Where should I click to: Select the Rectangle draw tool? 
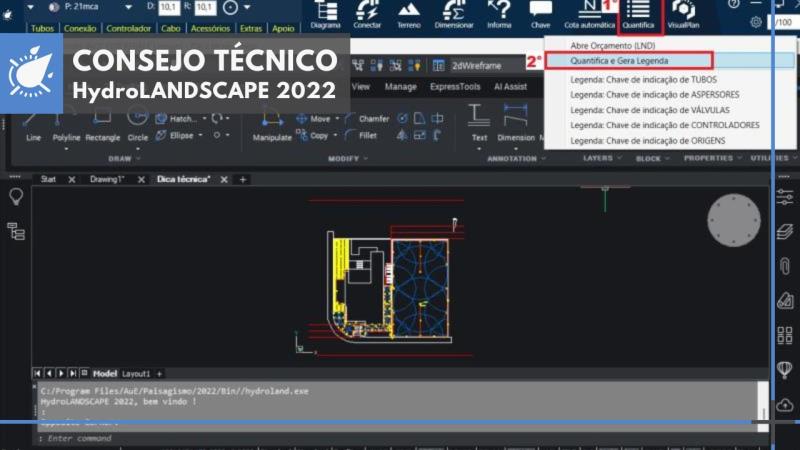[x=103, y=127]
